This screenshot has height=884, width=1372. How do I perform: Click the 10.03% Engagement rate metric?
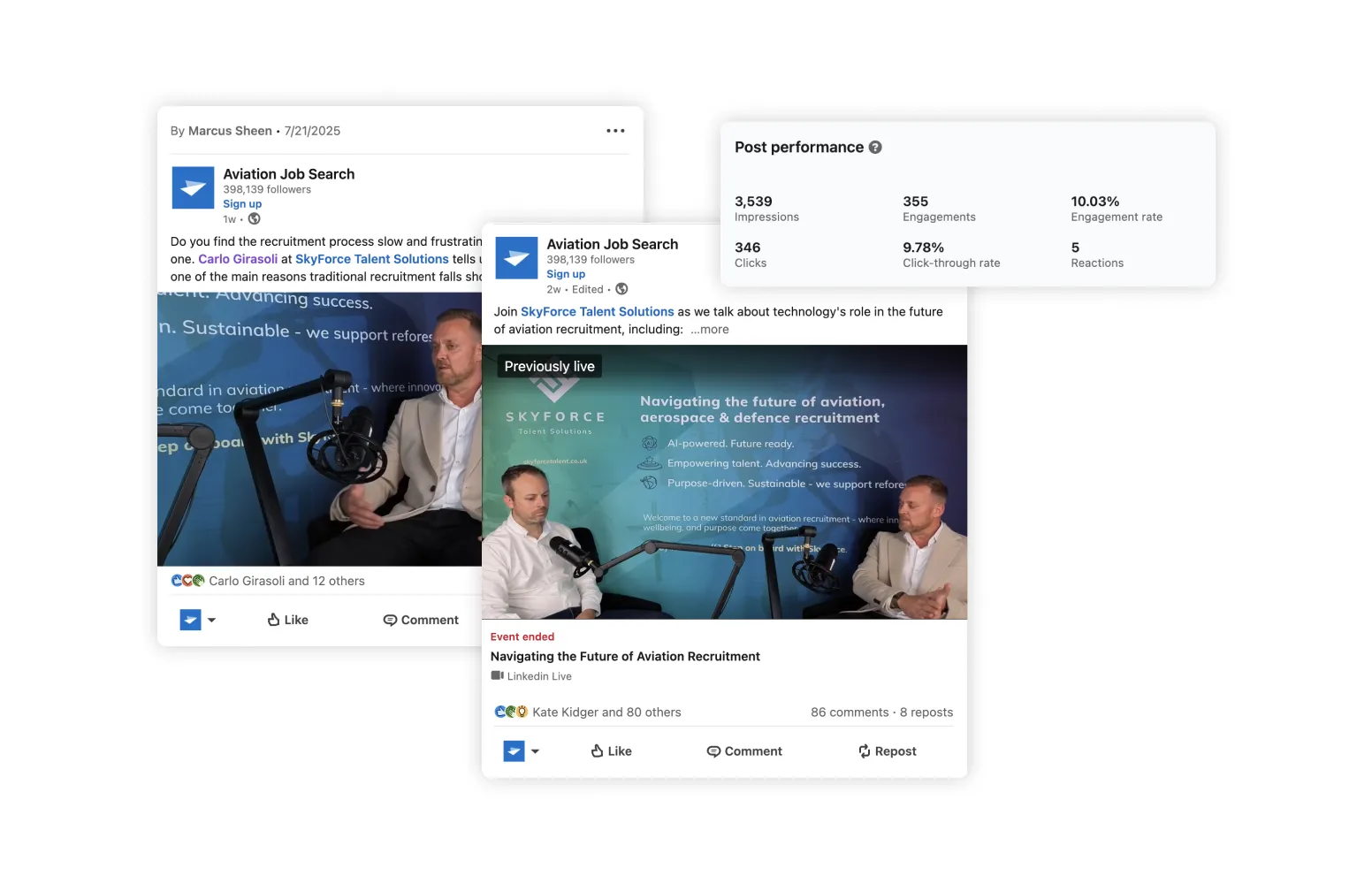click(1117, 209)
